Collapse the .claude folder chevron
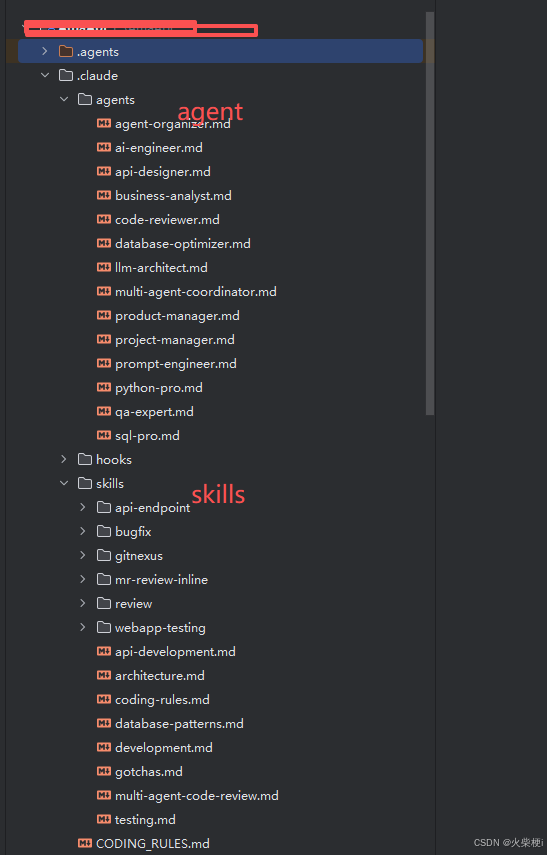The width and height of the screenshot is (547, 855). pos(45,75)
